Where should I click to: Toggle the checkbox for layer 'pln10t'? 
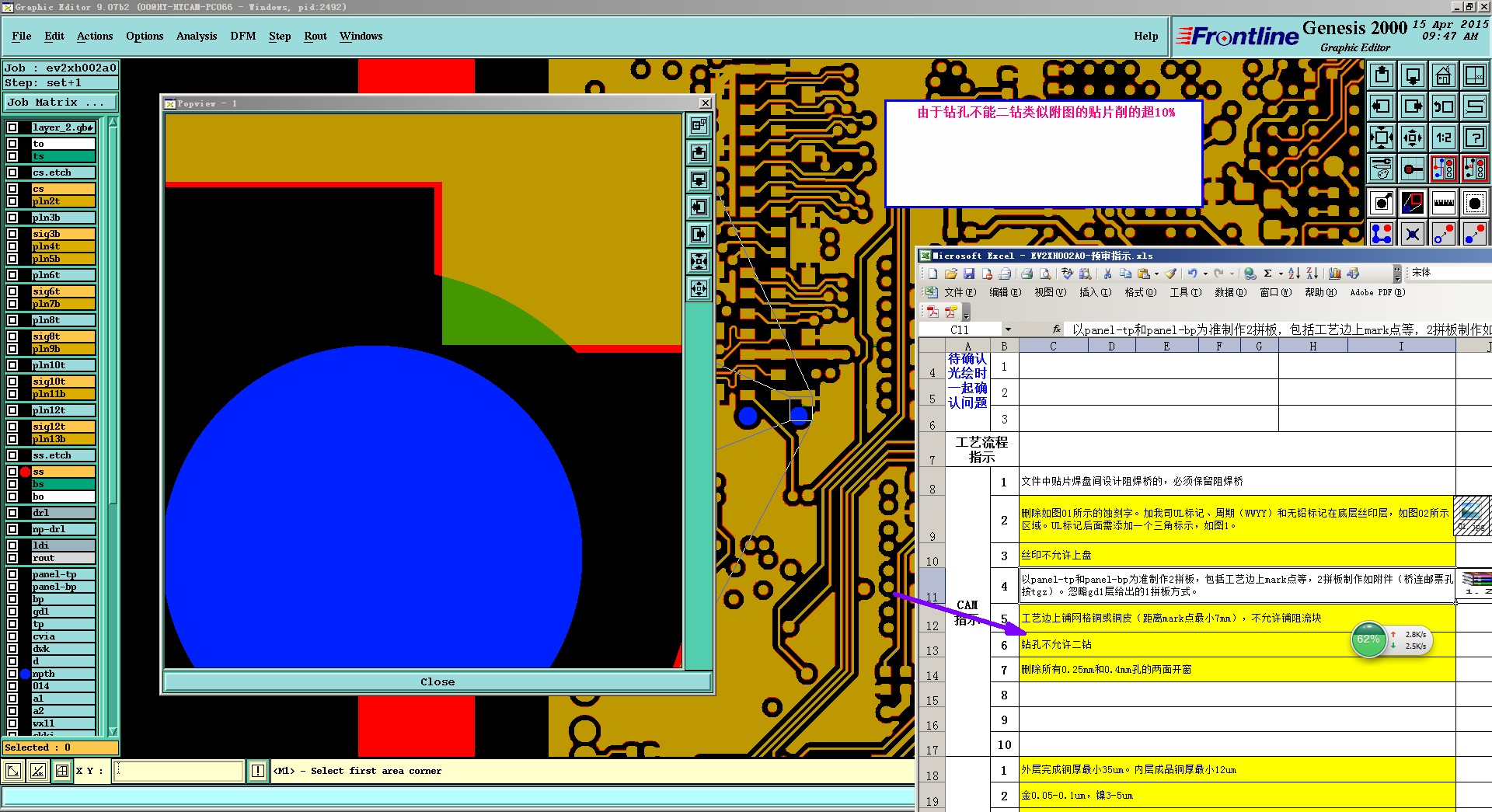pos(12,365)
